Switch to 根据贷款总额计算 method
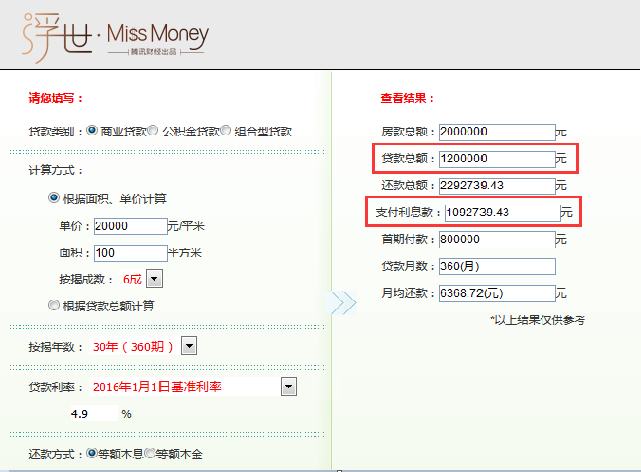This screenshot has width=641, height=472. (54, 305)
